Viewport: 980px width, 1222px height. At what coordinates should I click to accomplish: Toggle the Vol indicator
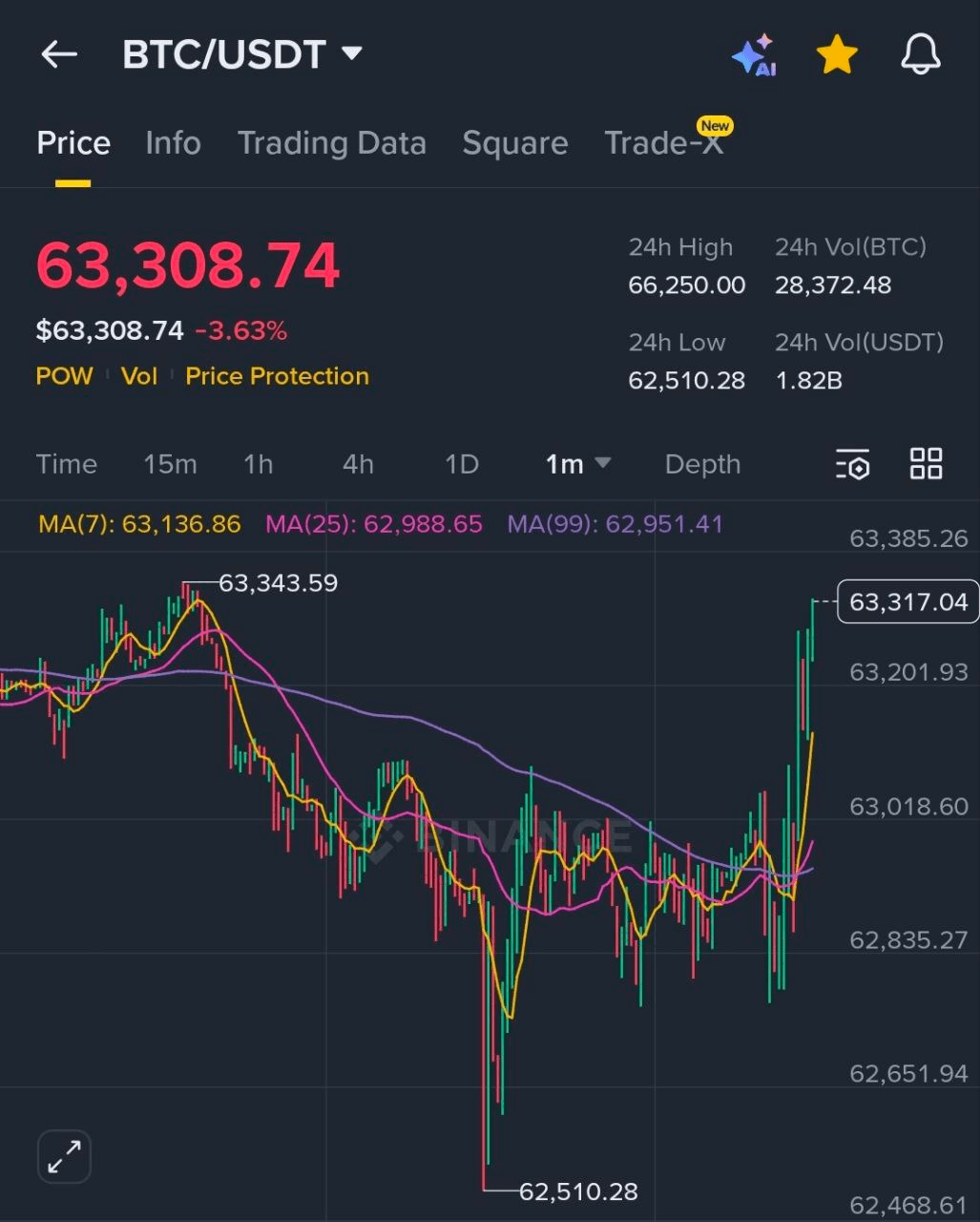pos(139,375)
